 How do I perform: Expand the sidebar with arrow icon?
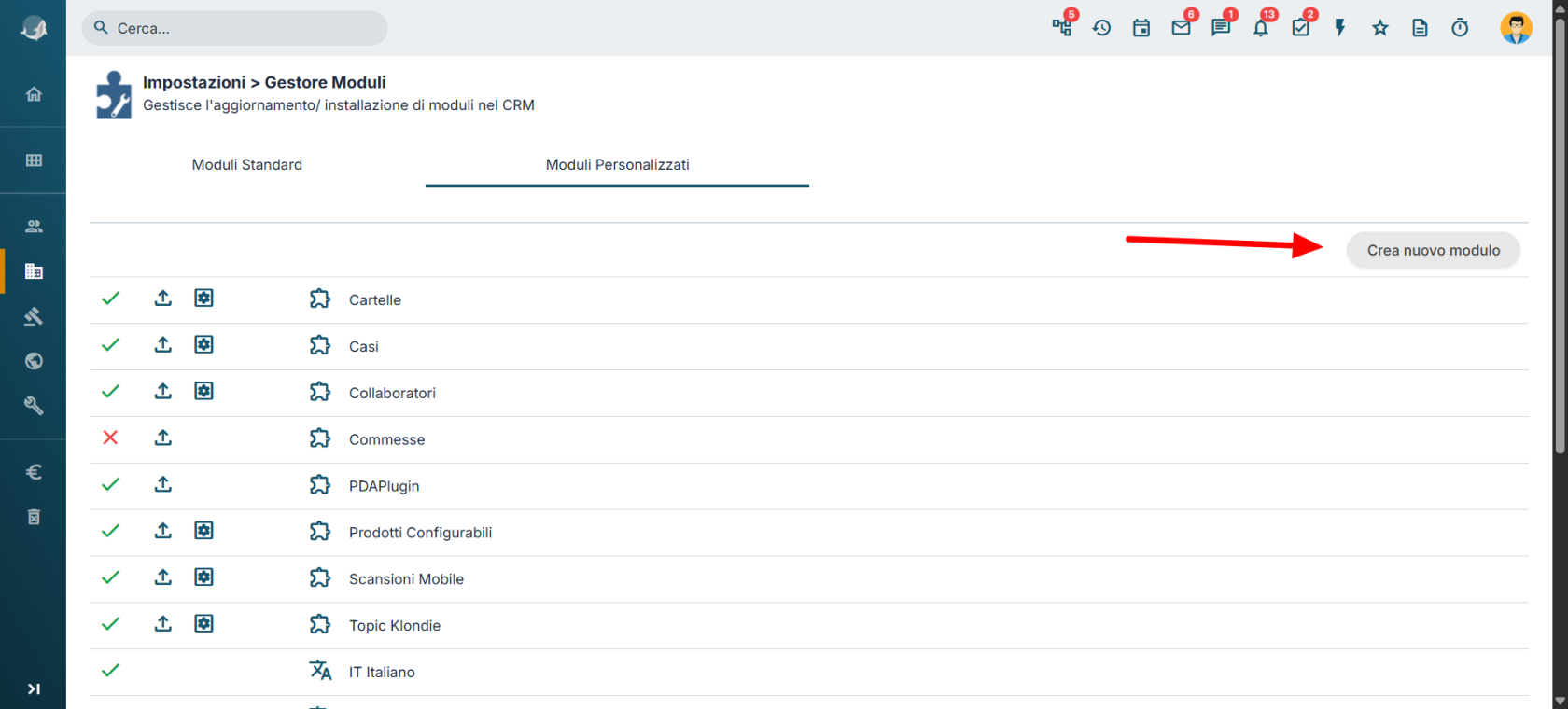(34, 689)
